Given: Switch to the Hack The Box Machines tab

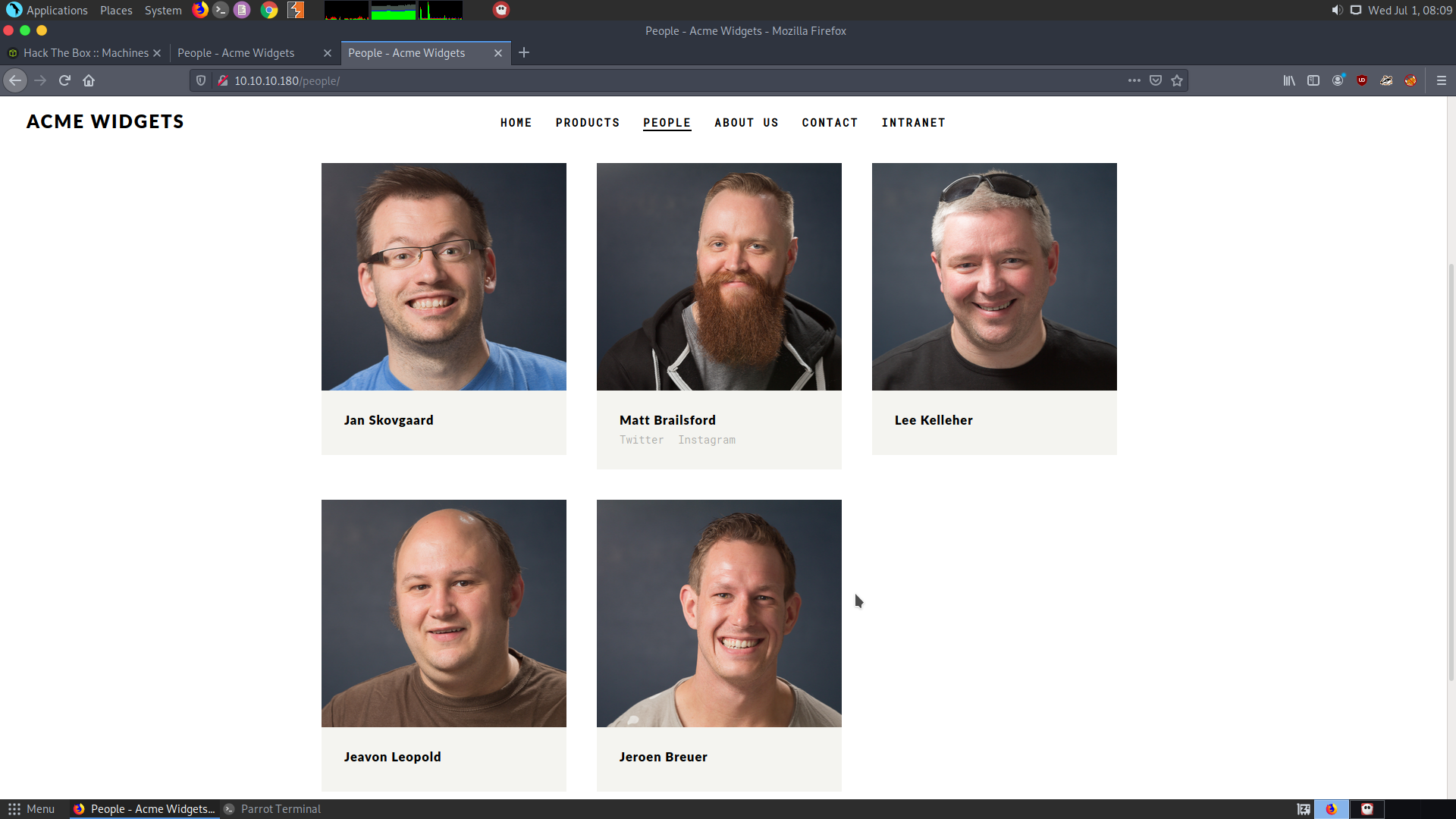Looking at the screenshot, I should pyautogui.click(x=85, y=53).
